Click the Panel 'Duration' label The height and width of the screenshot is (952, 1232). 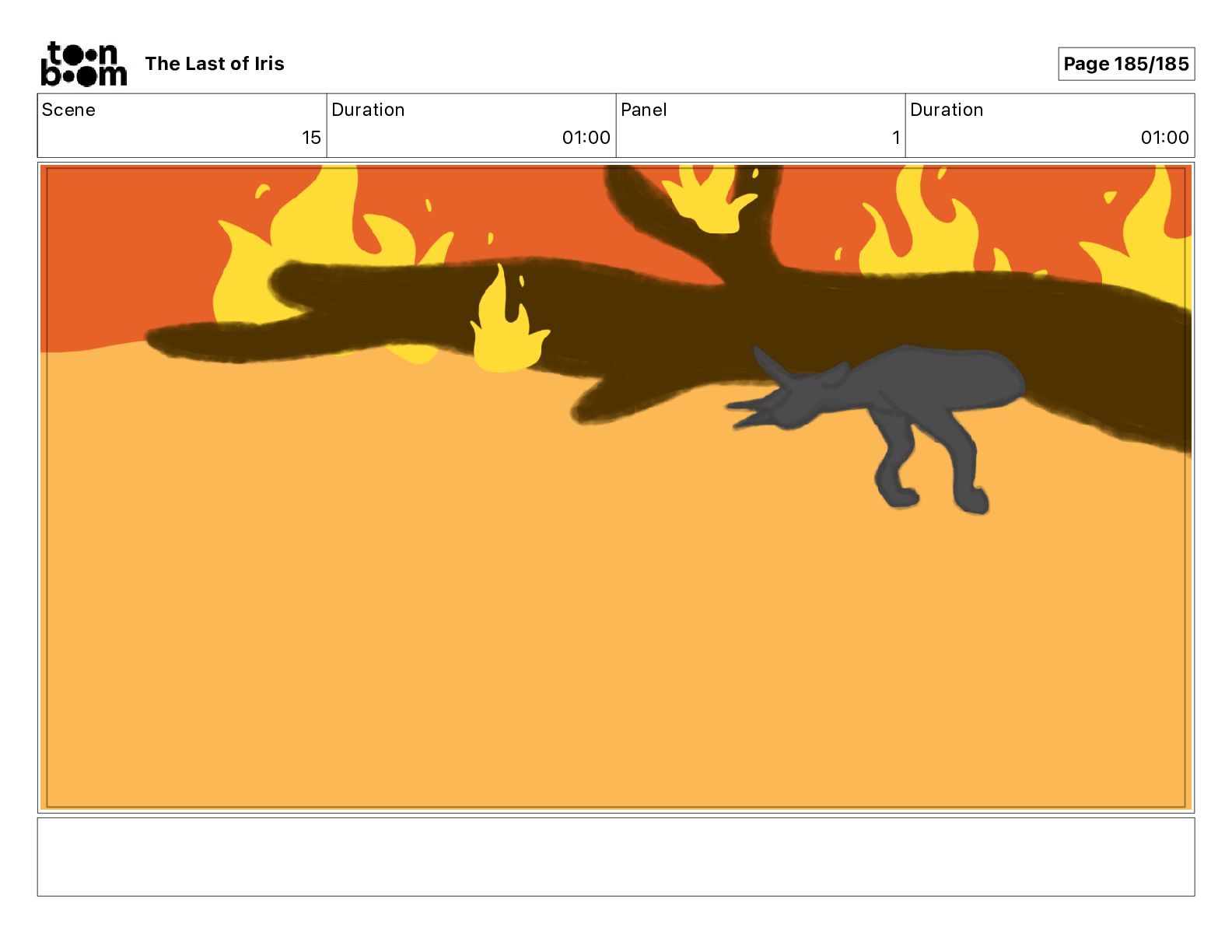(947, 110)
